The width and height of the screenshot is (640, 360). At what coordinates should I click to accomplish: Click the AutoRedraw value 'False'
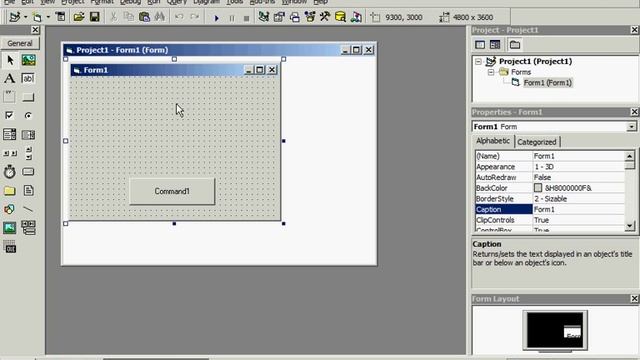click(x=542, y=178)
